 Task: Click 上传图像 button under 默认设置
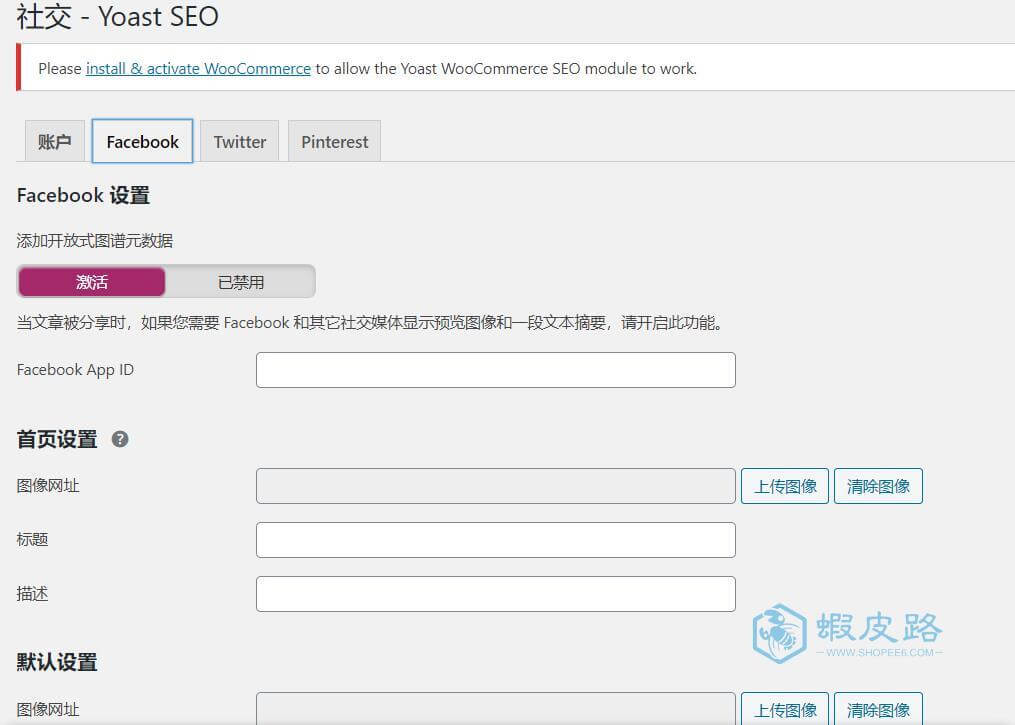pyautogui.click(x=785, y=709)
